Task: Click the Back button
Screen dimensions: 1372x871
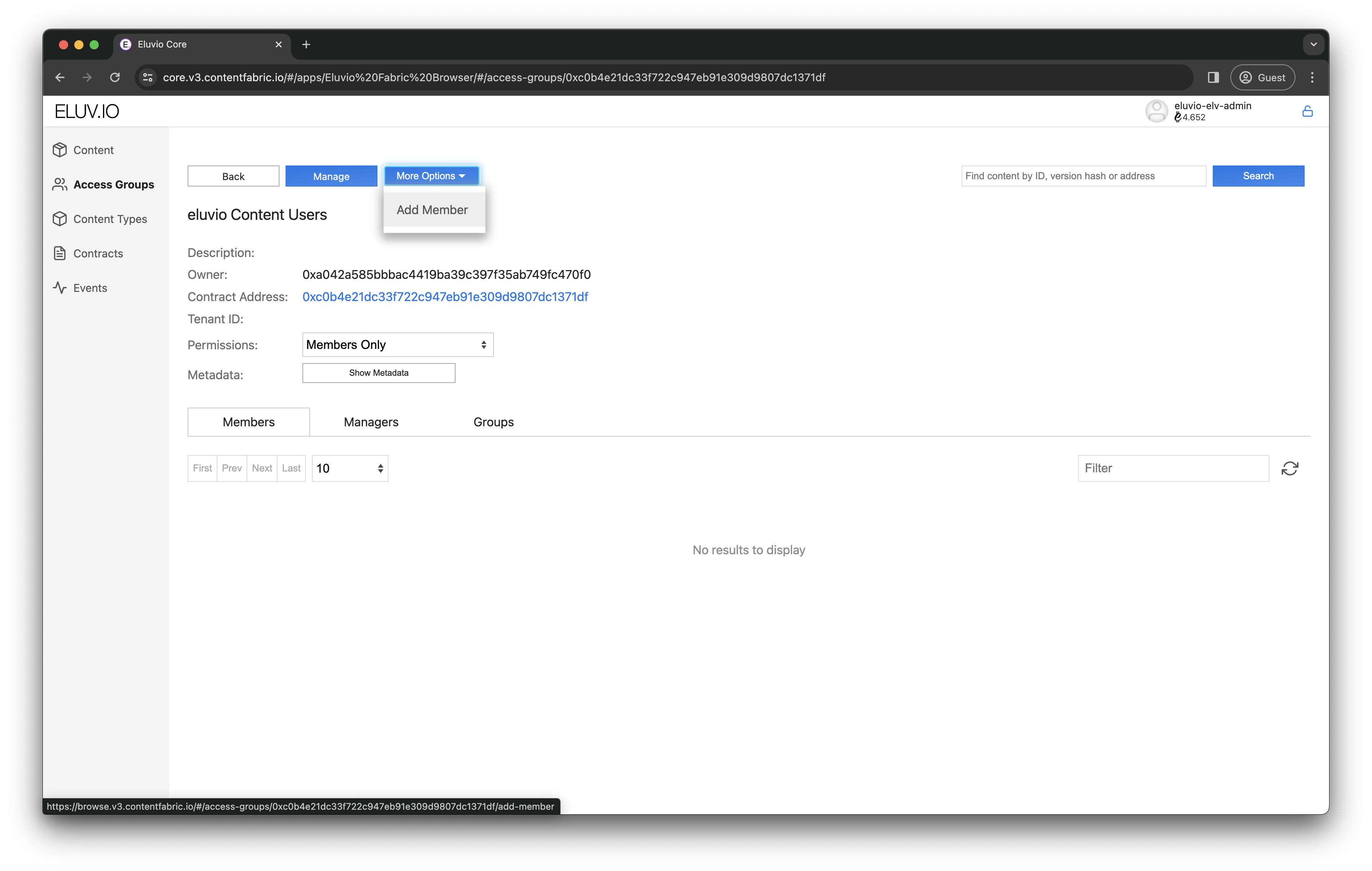Action: point(233,176)
